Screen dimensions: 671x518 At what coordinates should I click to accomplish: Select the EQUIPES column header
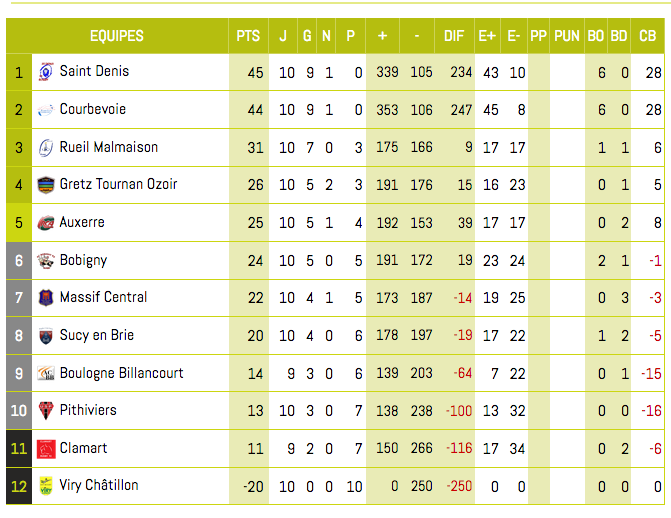(117, 36)
